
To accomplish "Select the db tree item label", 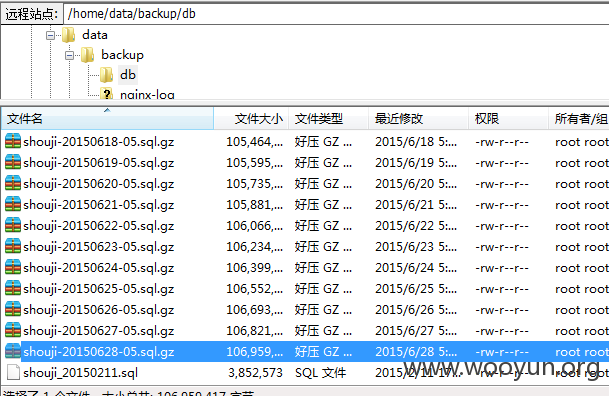I will click(128, 75).
